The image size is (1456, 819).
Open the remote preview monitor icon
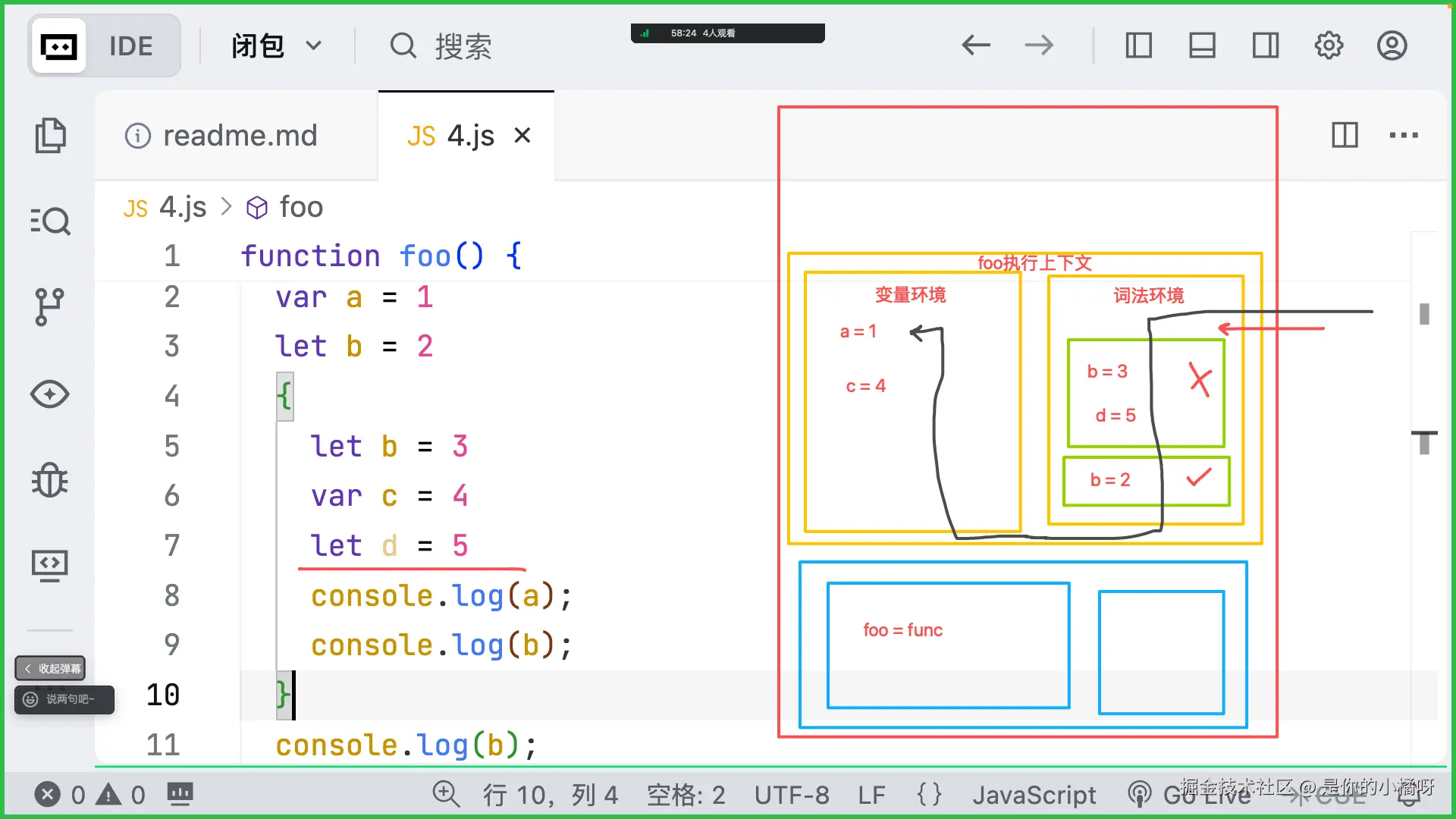tap(50, 566)
